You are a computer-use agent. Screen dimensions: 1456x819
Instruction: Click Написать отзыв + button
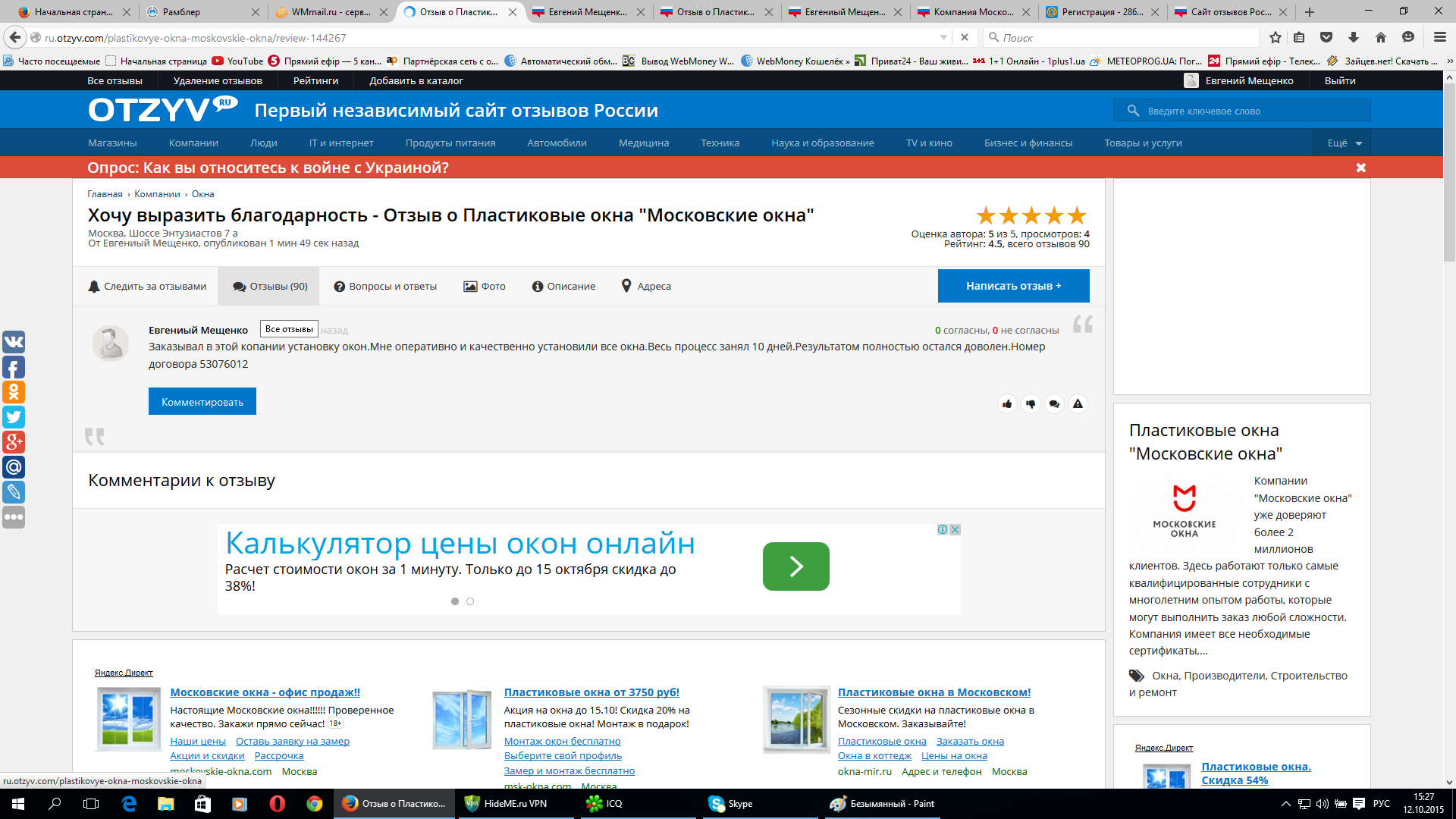click(1013, 286)
